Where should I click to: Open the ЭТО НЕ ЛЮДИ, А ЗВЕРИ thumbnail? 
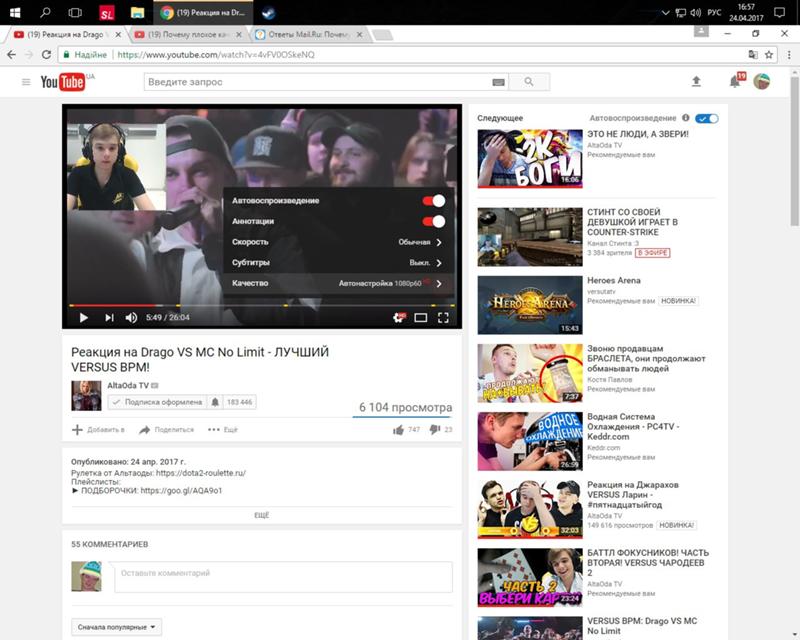click(530, 158)
